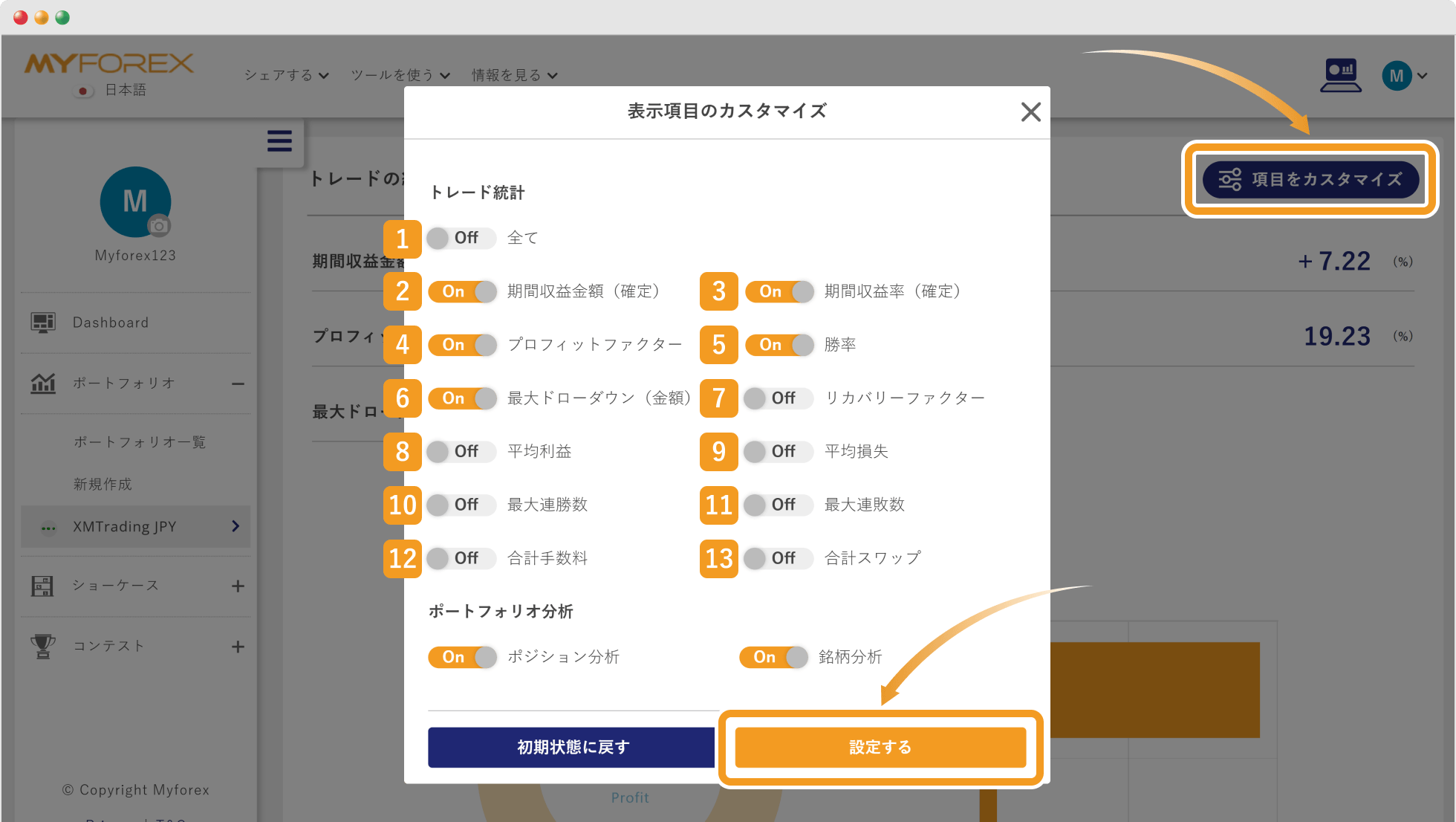
Task: Toggle the 勝率 switch
Action: (x=779, y=345)
